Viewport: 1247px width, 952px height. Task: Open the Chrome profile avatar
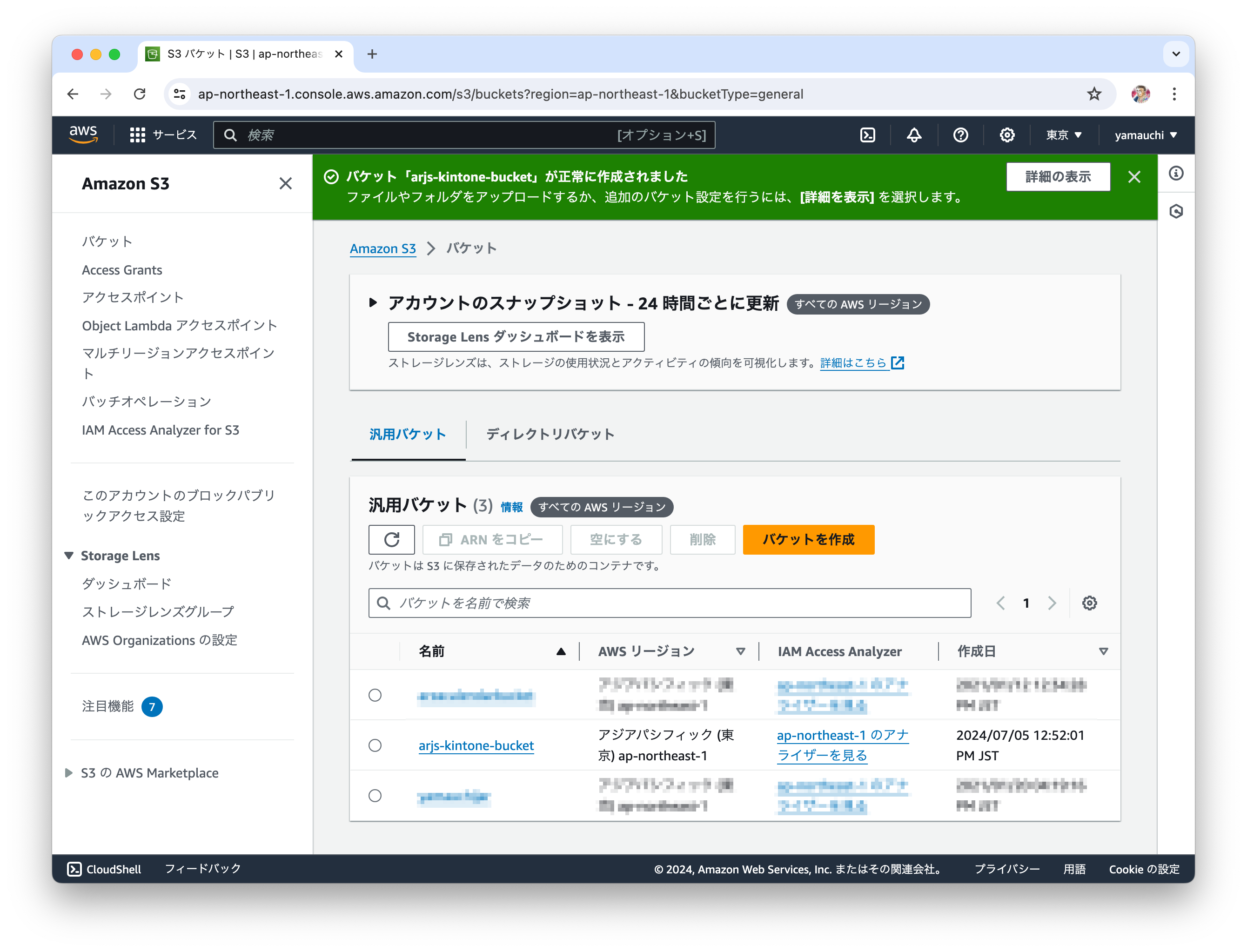(x=1140, y=94)
